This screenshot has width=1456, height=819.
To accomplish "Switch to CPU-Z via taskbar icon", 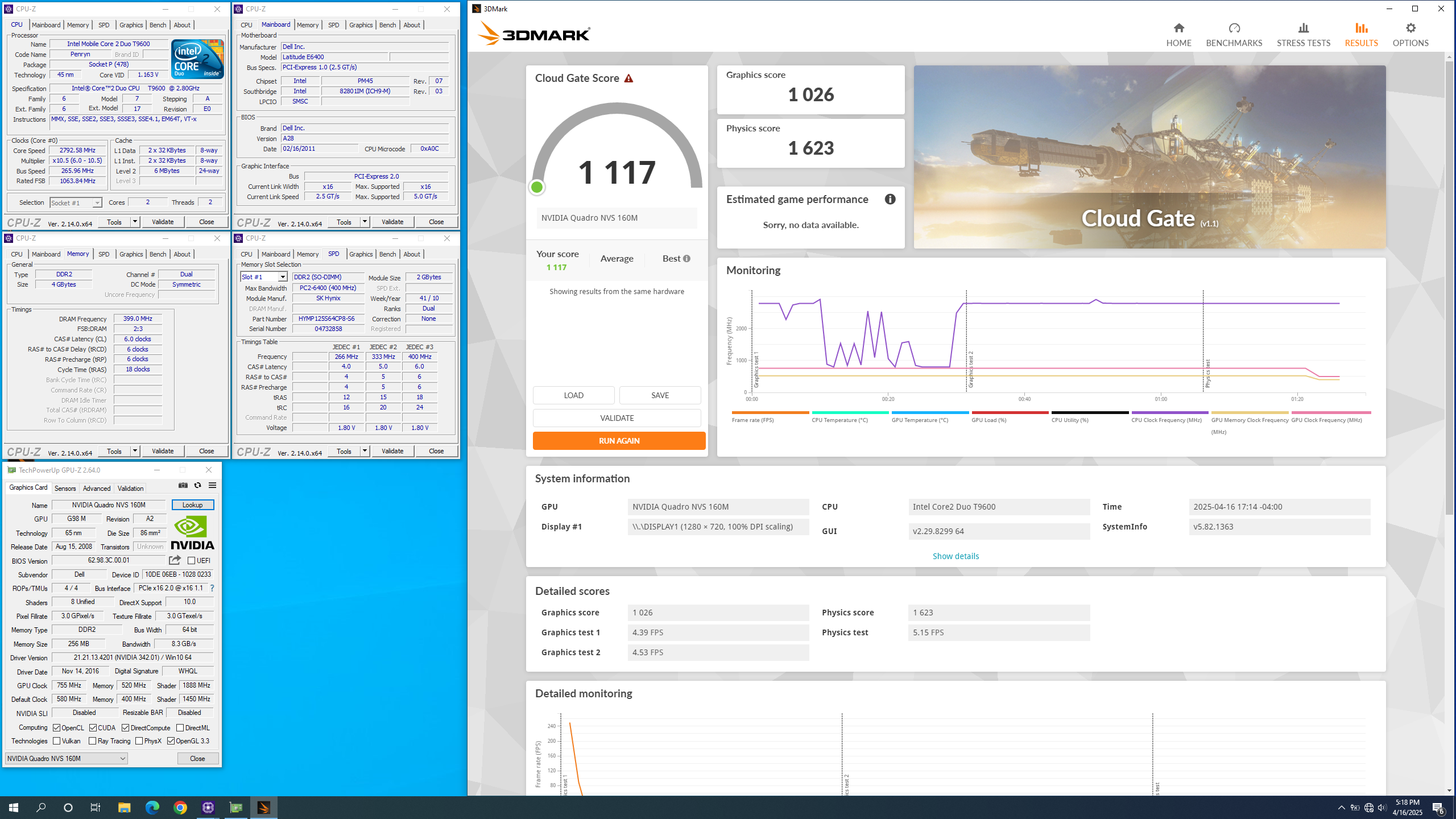I will (x=208, y=808).
